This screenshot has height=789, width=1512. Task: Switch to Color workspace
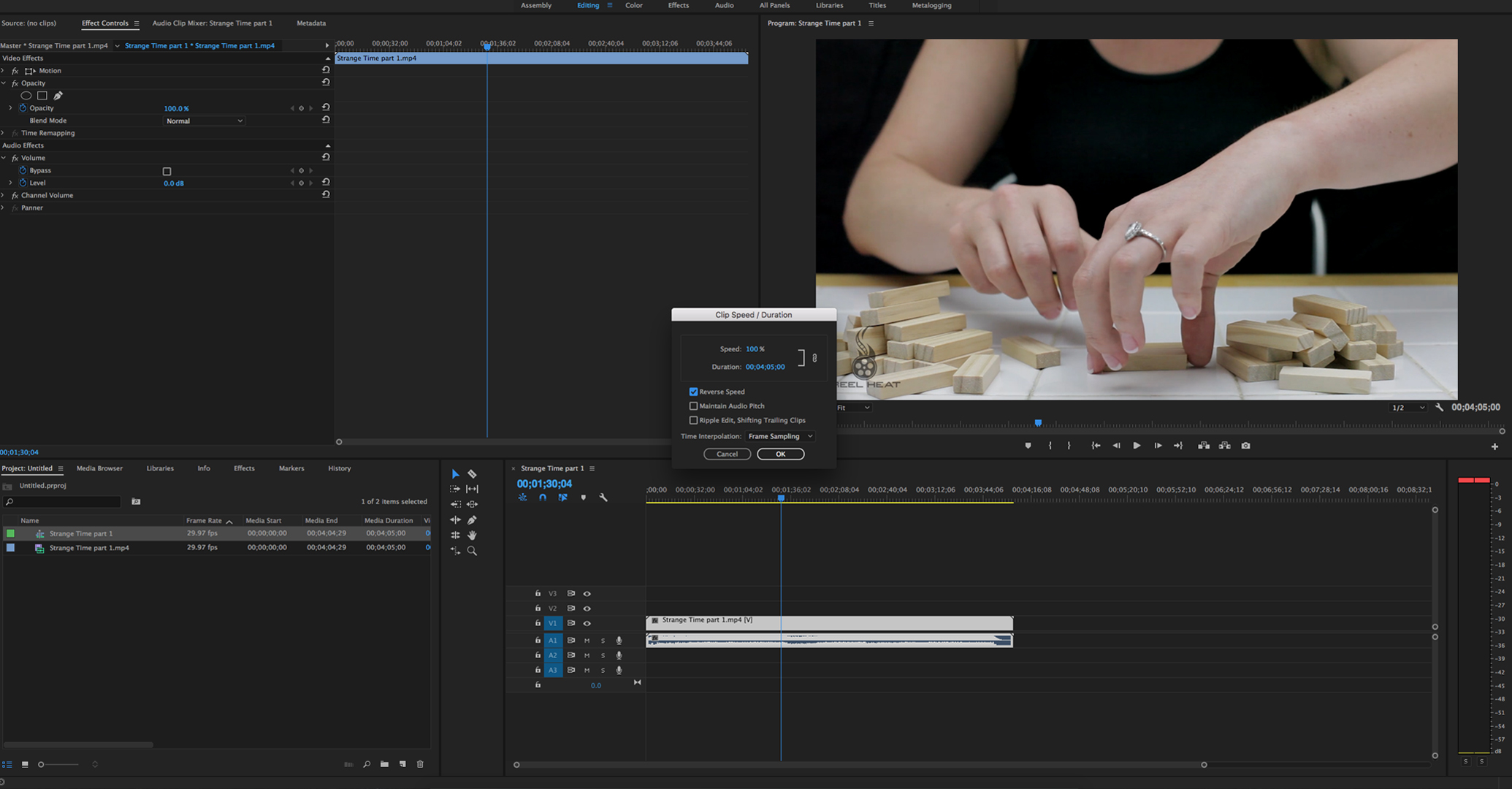tap(634, 5)
